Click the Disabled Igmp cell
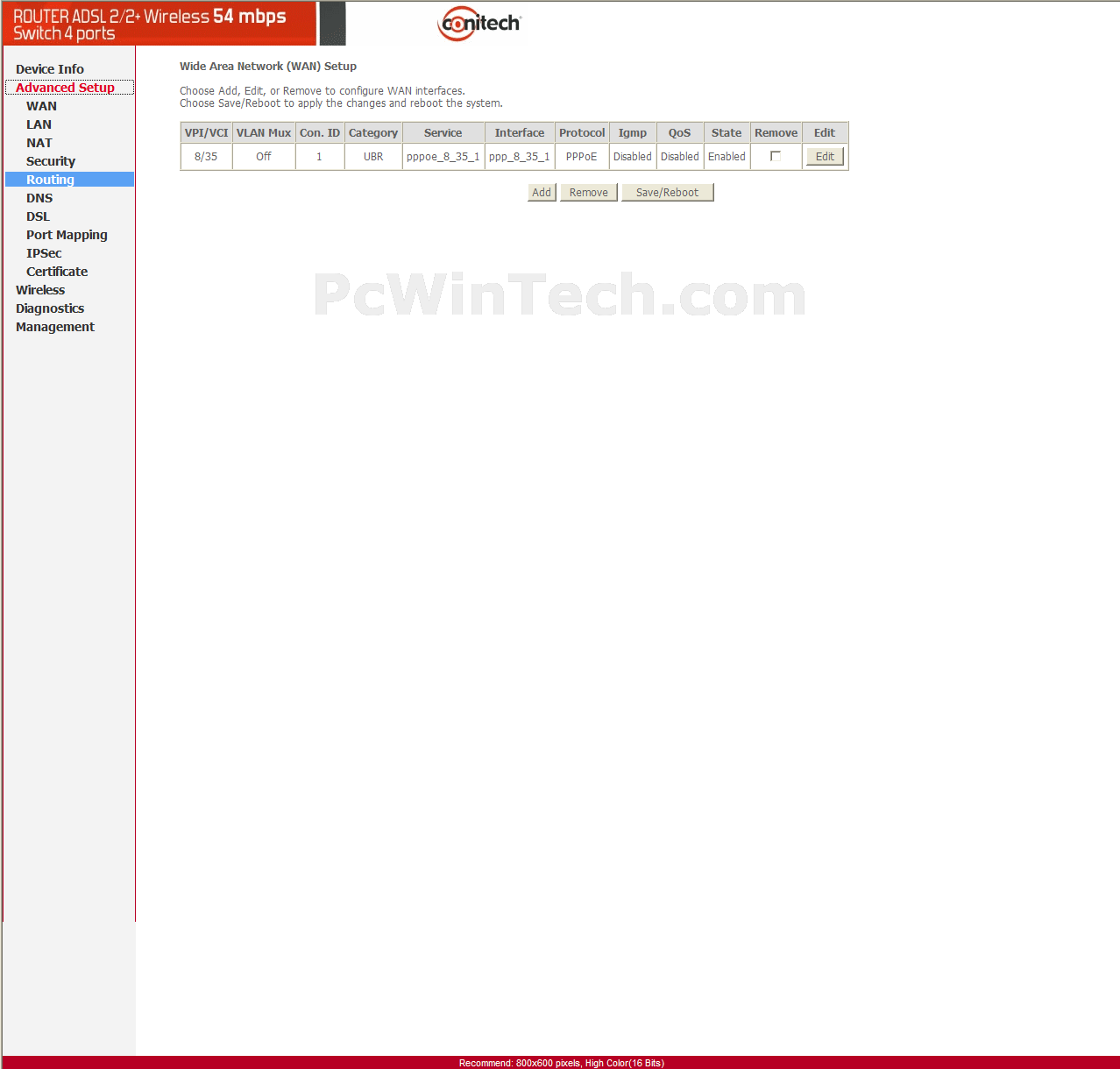This screenshot has height=1069, width=1120. click(633, 157)
